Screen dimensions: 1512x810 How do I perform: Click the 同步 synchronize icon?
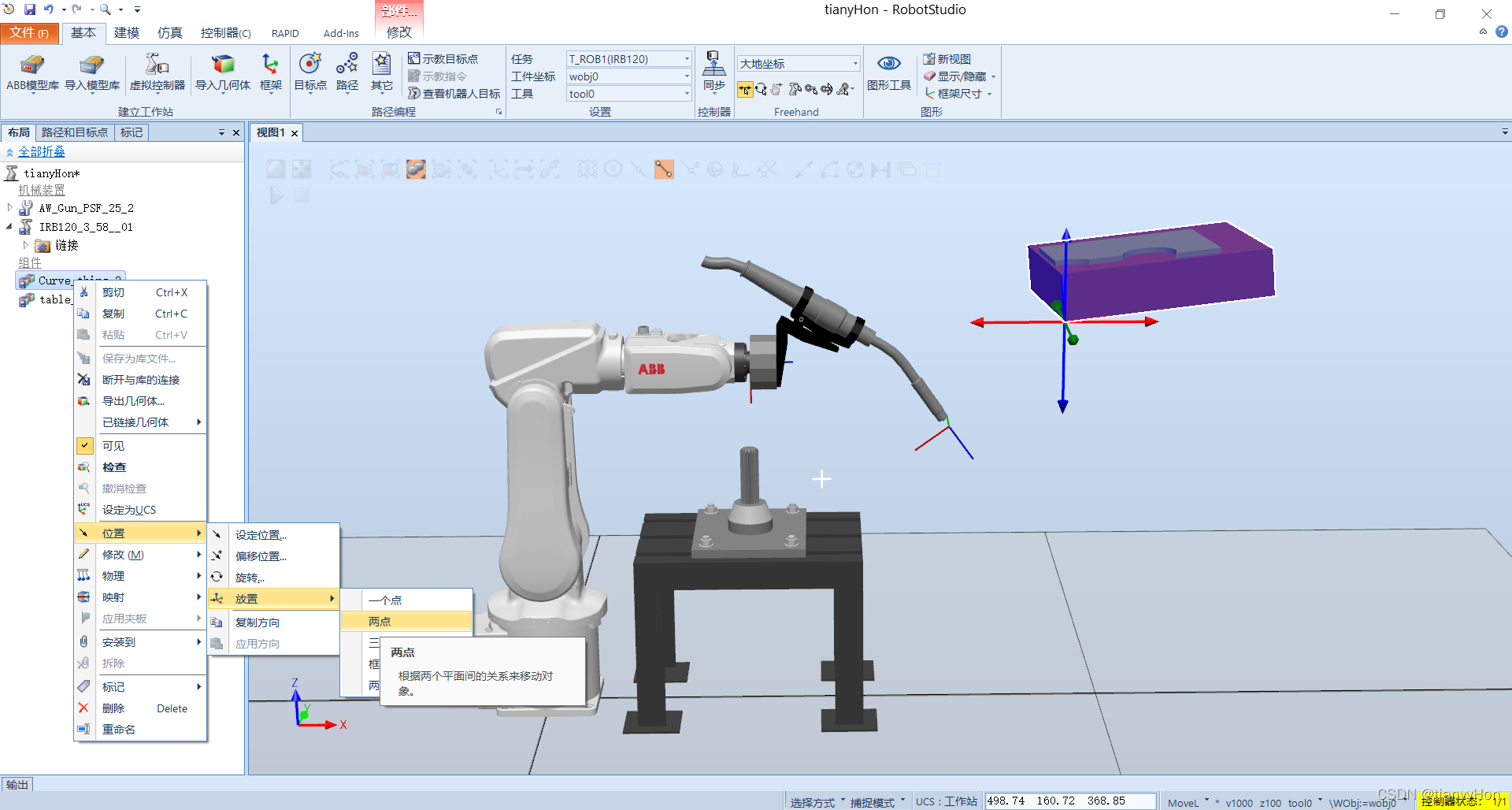(x=713, y=73)
